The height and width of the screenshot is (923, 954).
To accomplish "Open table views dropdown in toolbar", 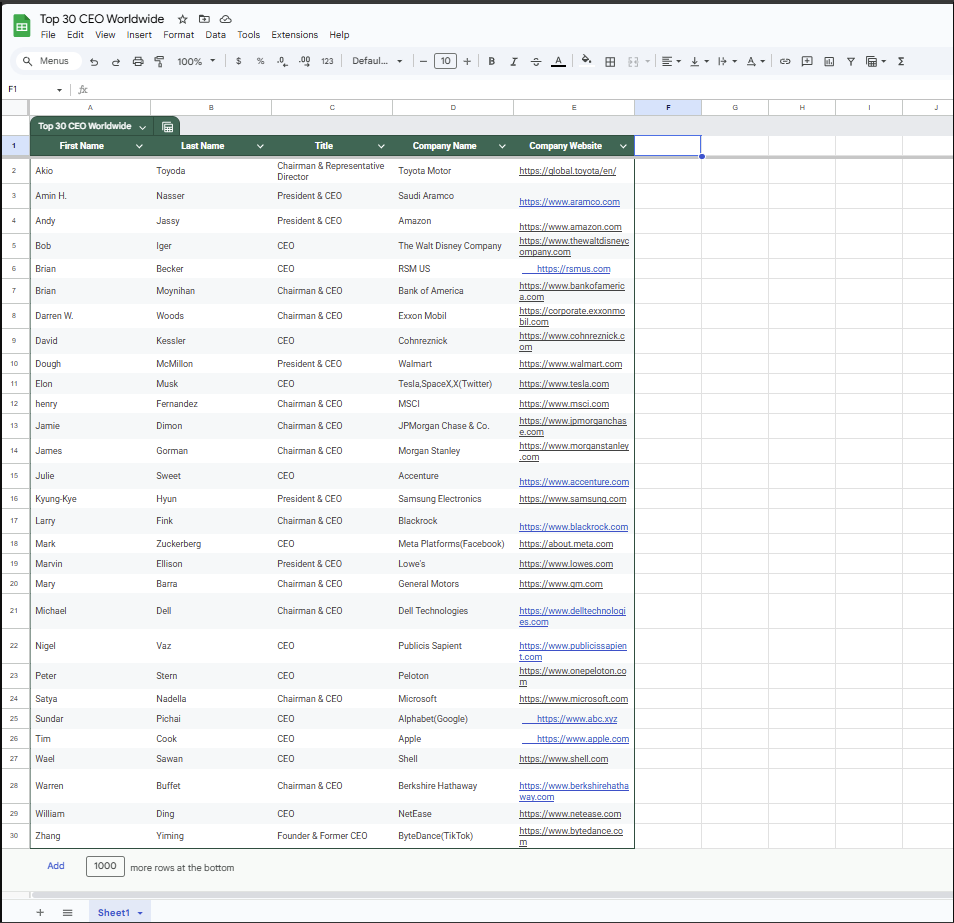I will 876,61.
